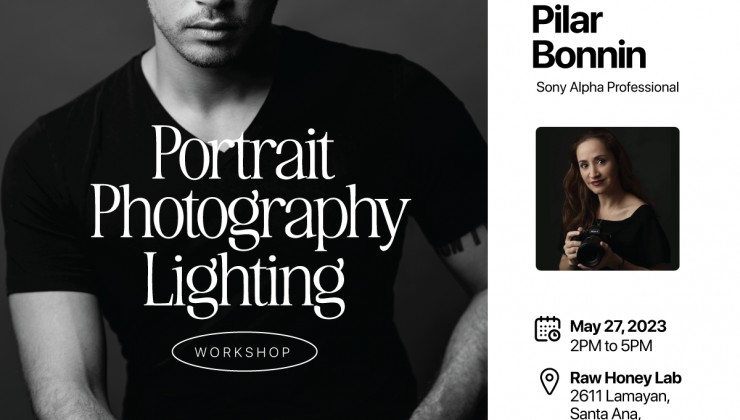This screenshot has width=740, height=420.
Task: Click the word 'Portrait' in title
Action: (244, 152)
